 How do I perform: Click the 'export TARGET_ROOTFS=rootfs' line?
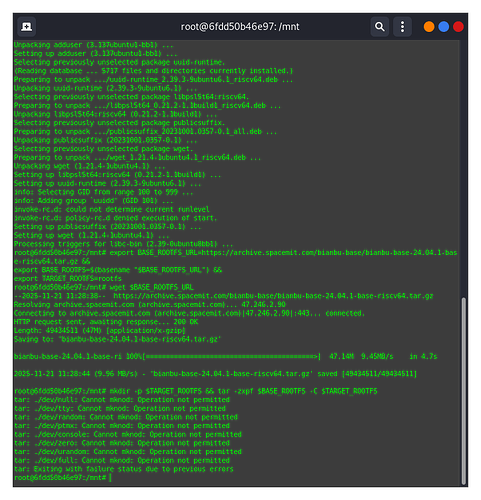(x=68, y=278)
